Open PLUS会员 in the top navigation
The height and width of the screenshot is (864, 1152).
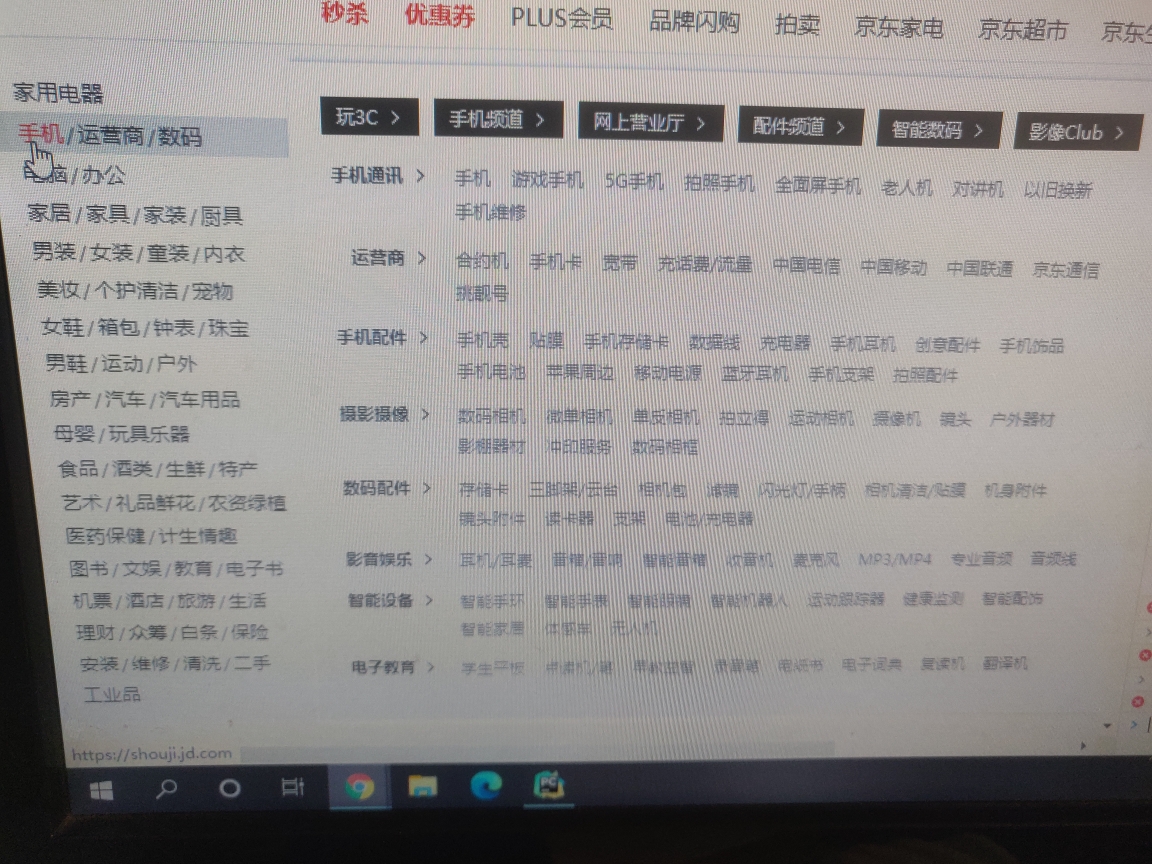[x=562, y=18]
